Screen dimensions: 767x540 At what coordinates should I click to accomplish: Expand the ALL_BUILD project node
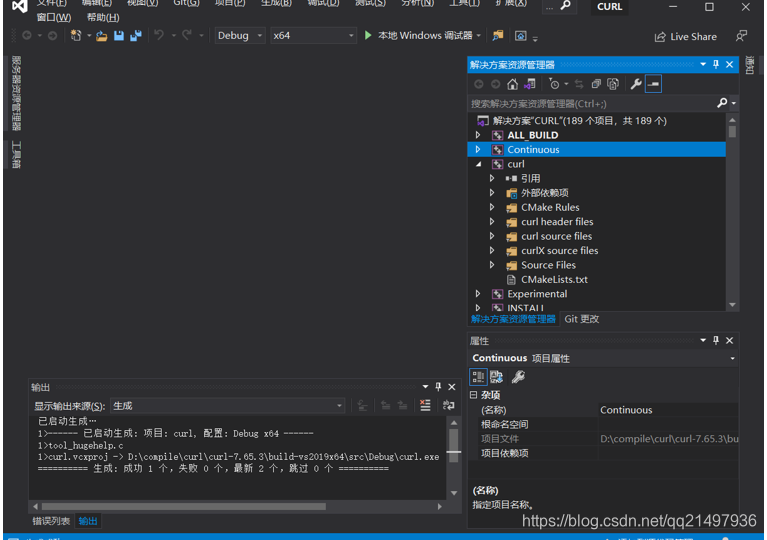click(x=478, y=135)
